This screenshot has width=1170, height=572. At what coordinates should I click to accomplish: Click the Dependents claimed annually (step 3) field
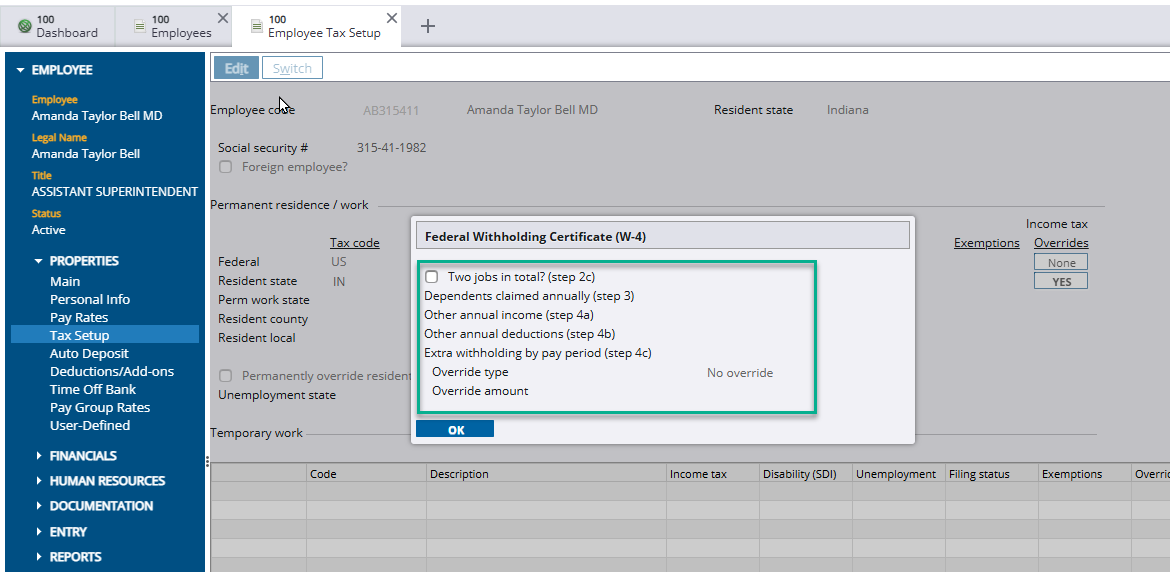point(529,295)
